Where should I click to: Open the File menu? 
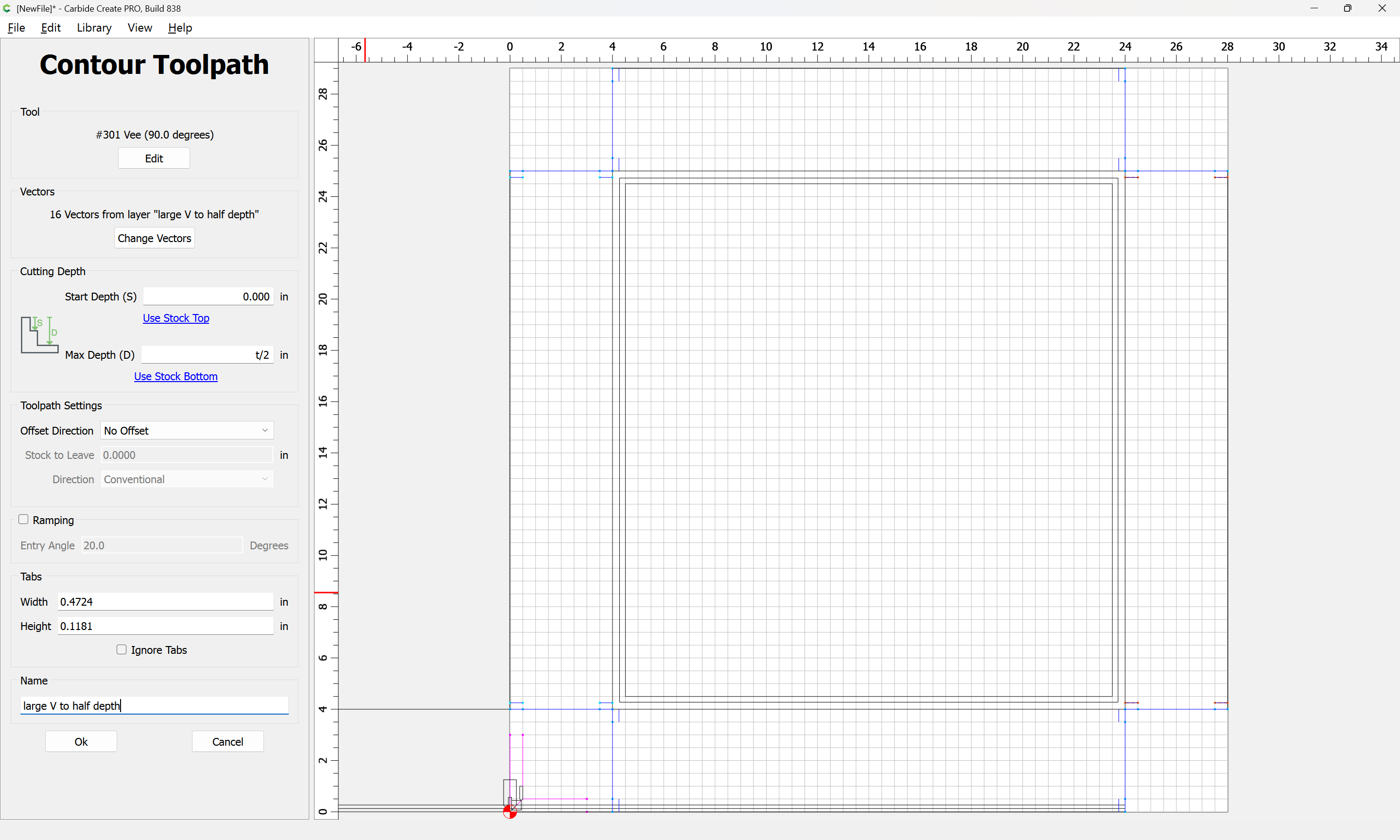(17, 28)
